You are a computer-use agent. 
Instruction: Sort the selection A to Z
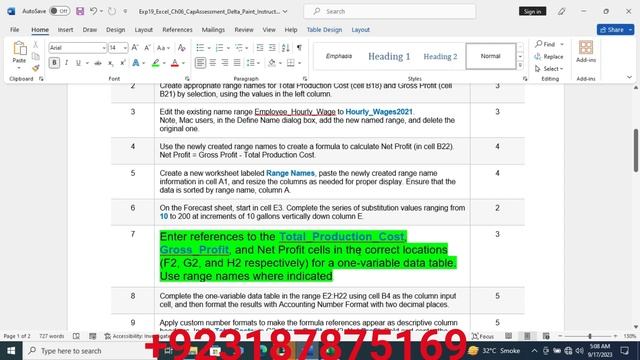point(286,48)
